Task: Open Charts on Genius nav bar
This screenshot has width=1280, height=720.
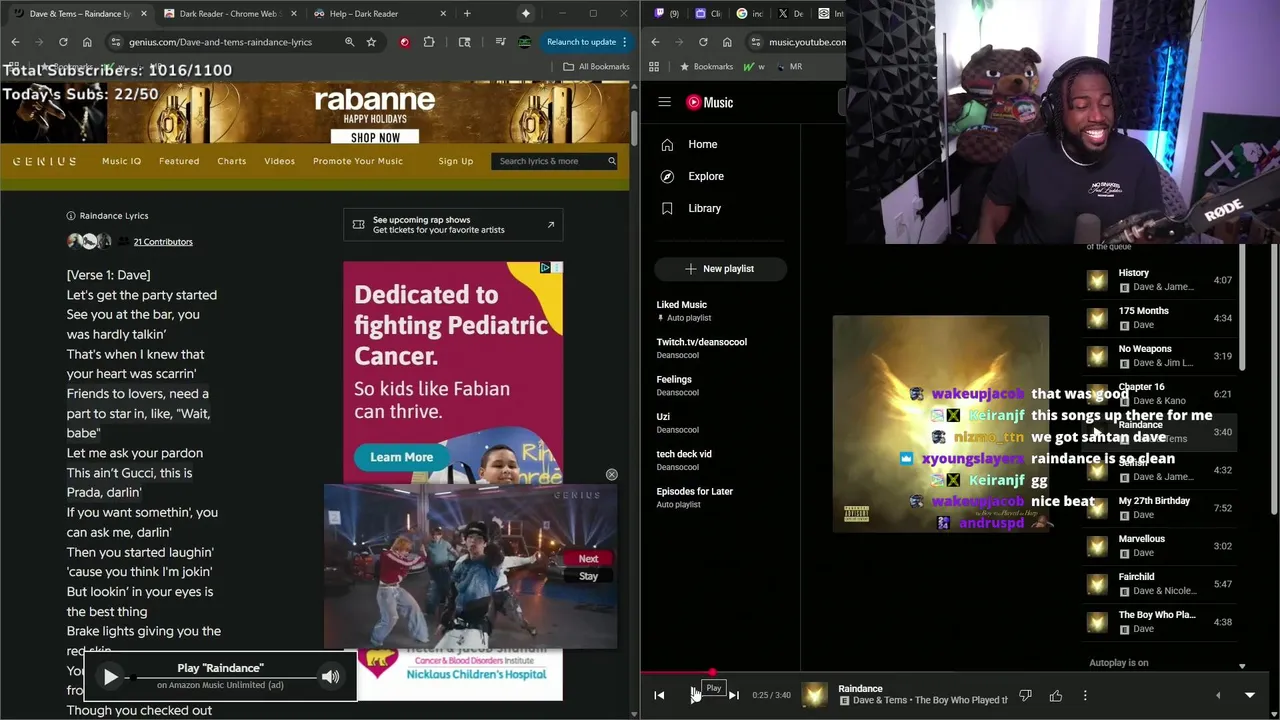Action: click(232, 161)
